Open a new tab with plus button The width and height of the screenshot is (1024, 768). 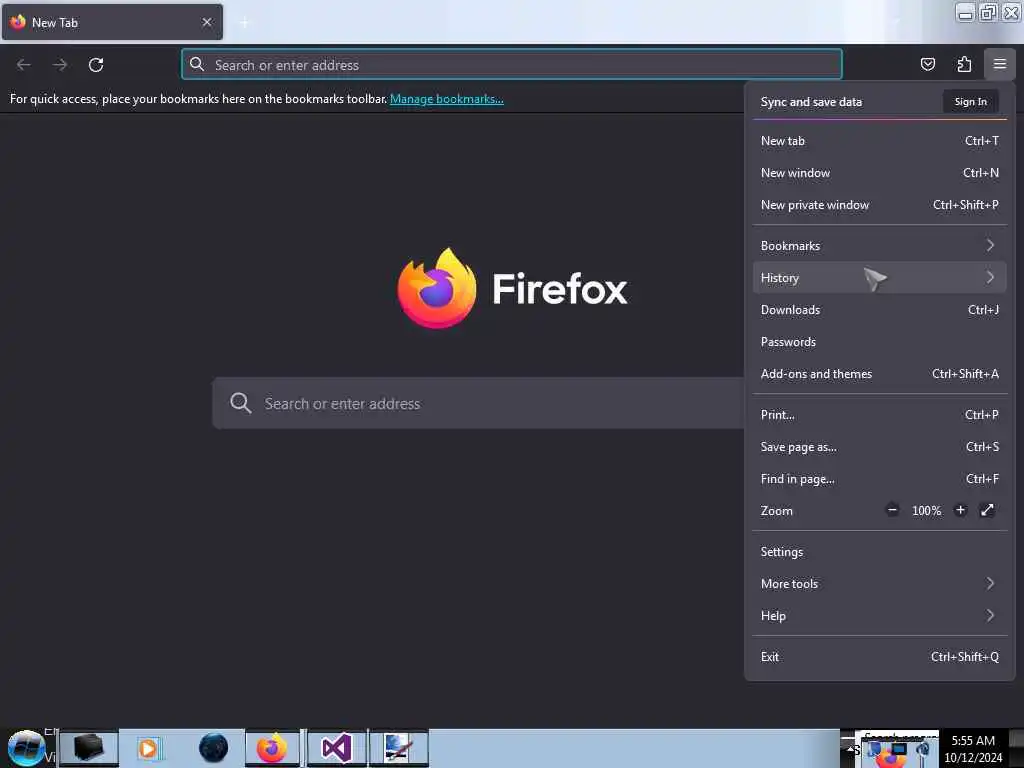[244, 23]
